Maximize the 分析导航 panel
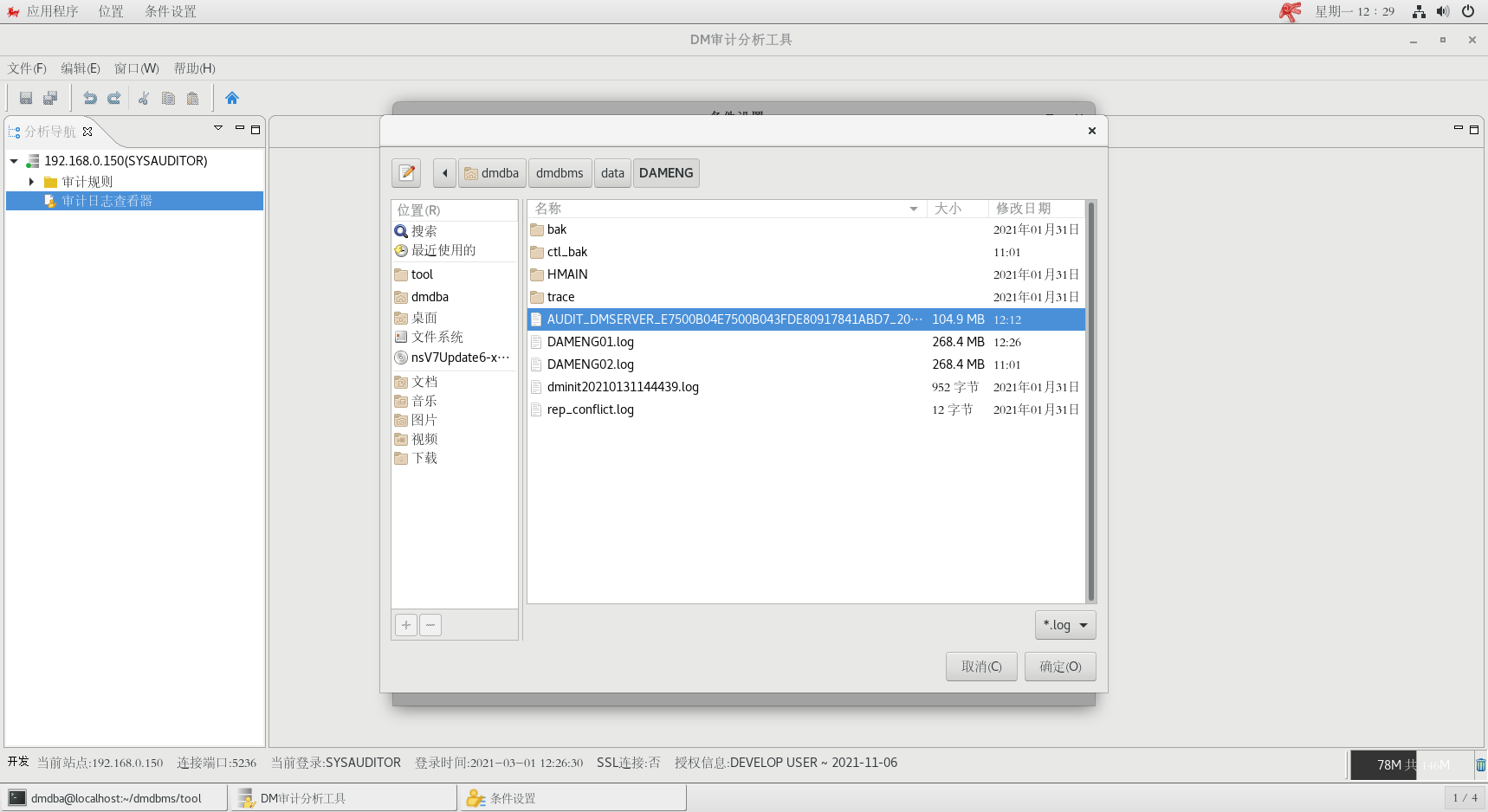The width and height of the screenshot is (1488, 812). pyautogui.click(x=256, y=129)
